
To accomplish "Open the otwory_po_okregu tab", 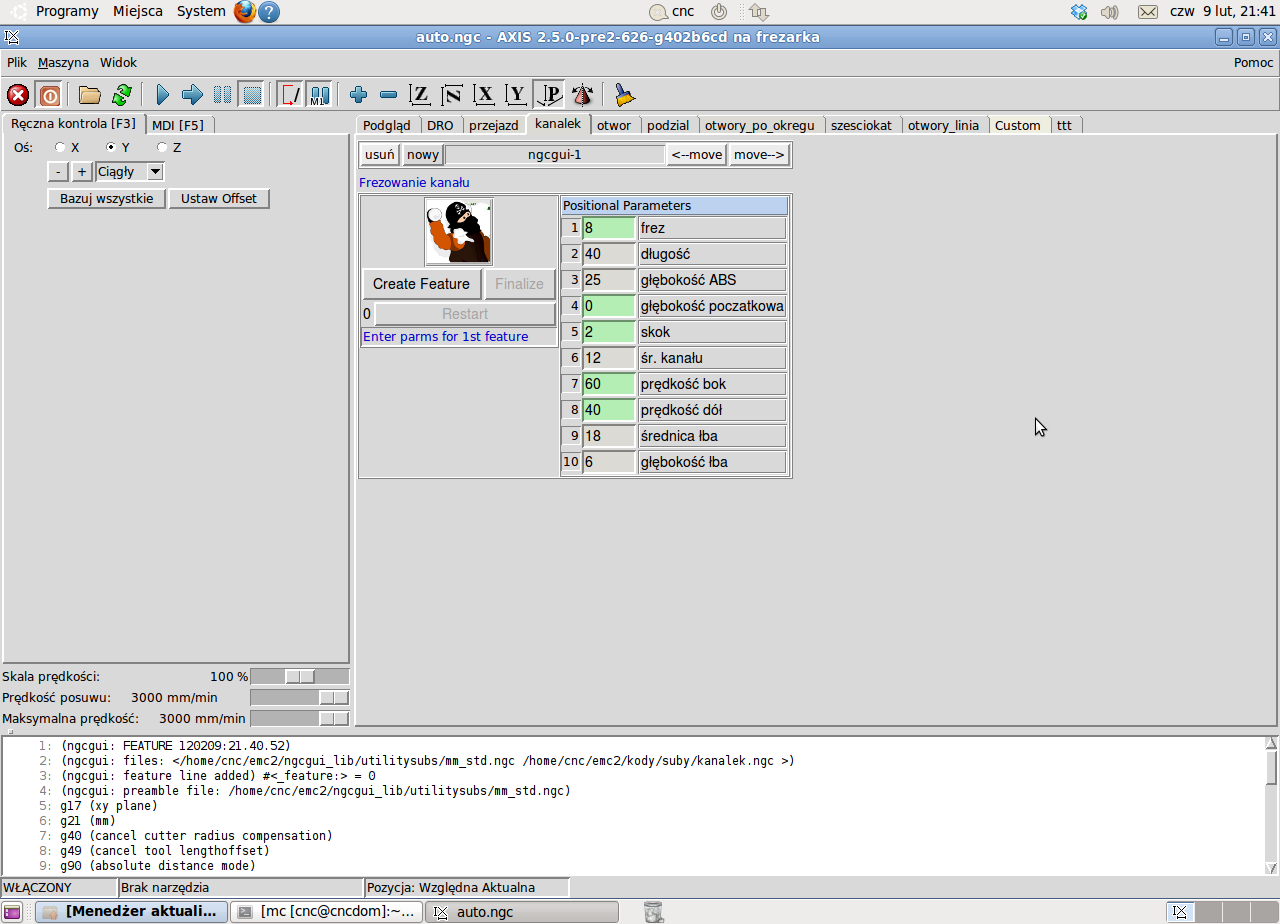I will pos(760,125).
